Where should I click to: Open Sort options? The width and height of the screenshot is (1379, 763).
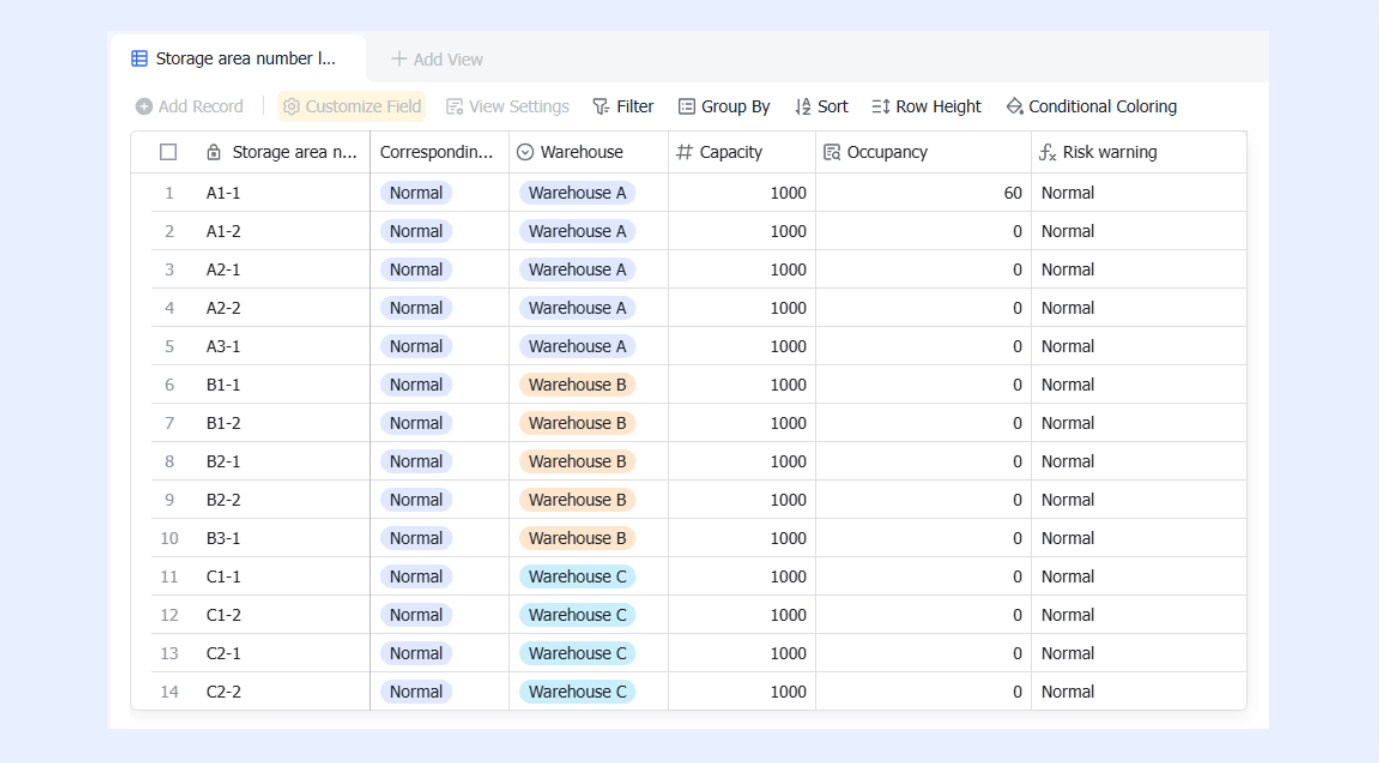coord(821,106)
